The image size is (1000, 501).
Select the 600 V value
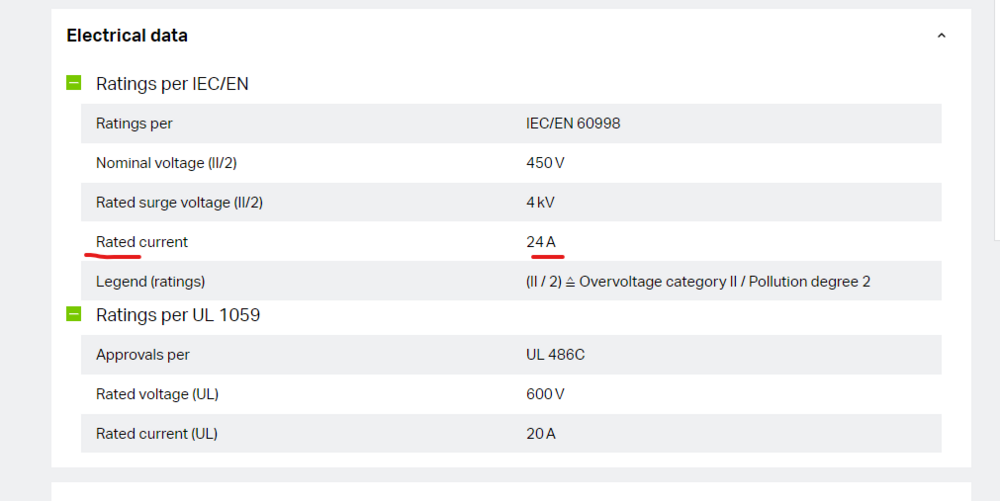[x=545, y=394]
